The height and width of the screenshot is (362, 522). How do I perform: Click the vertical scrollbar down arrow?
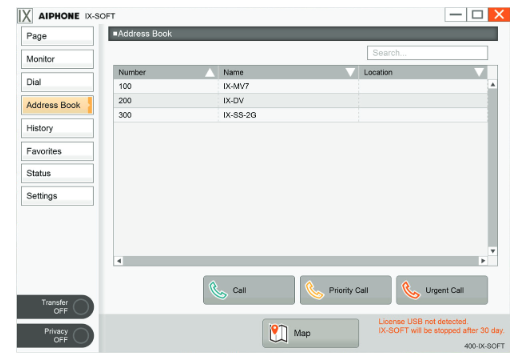coord(493,251)
